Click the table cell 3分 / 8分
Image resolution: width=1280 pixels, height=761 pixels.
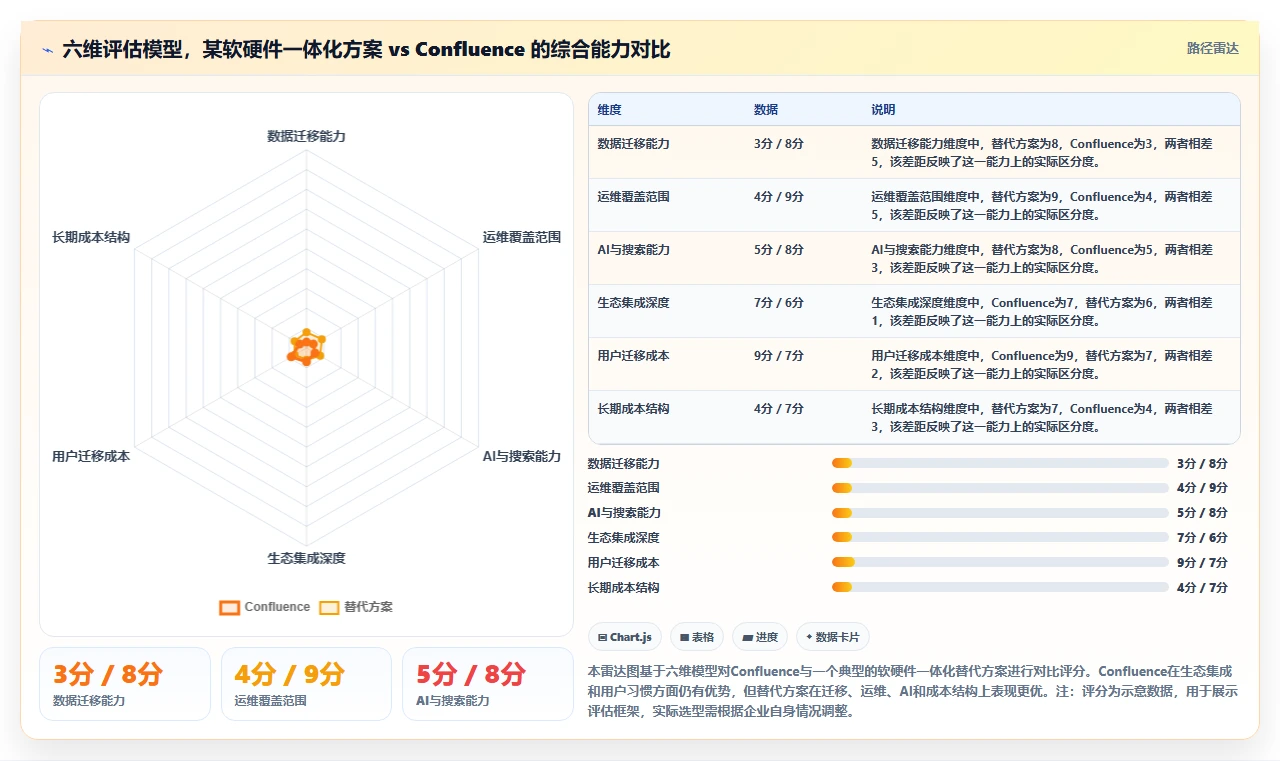779,144
